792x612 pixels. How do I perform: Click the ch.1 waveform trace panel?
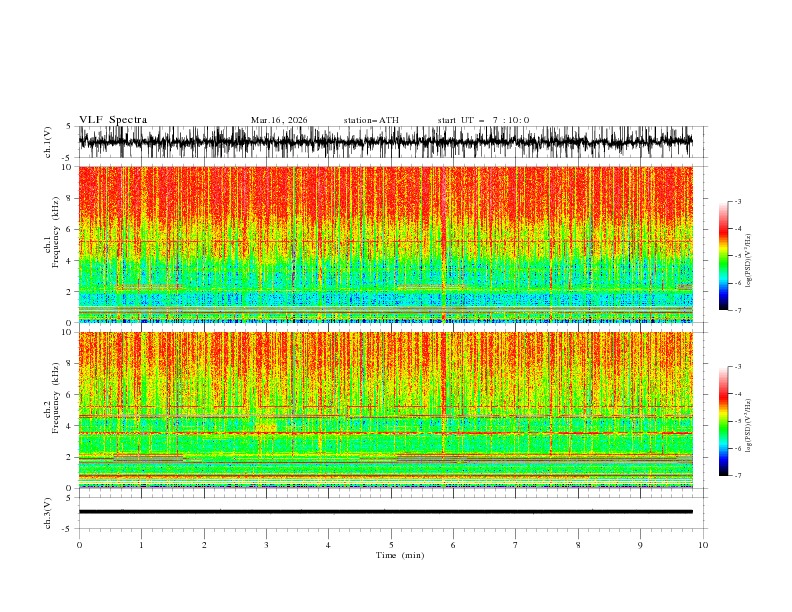point(386,142)
